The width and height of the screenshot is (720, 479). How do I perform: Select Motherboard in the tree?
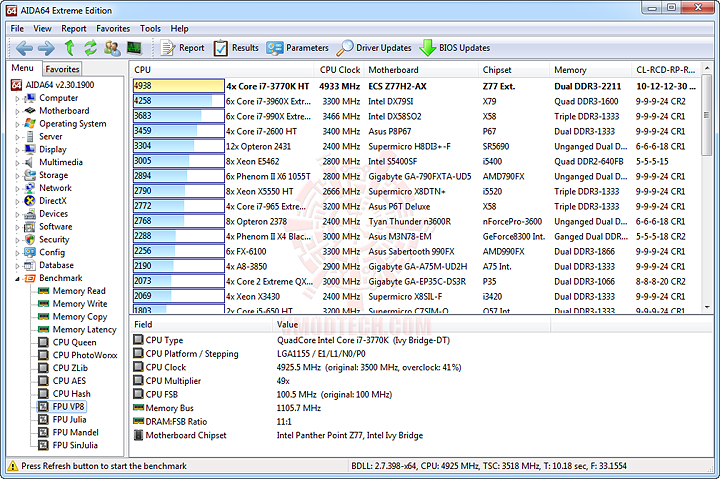[x=56, y=111]
